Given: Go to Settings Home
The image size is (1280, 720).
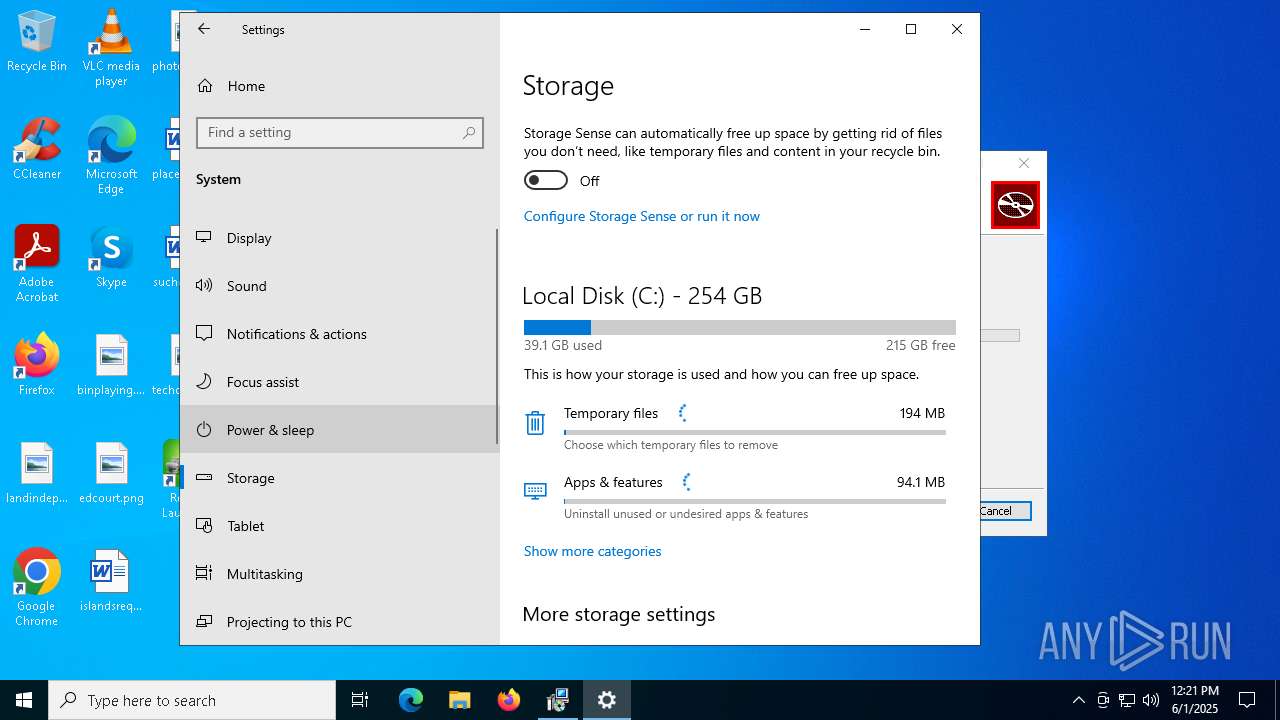Looking at the screenshot, I should pos(338,86).
